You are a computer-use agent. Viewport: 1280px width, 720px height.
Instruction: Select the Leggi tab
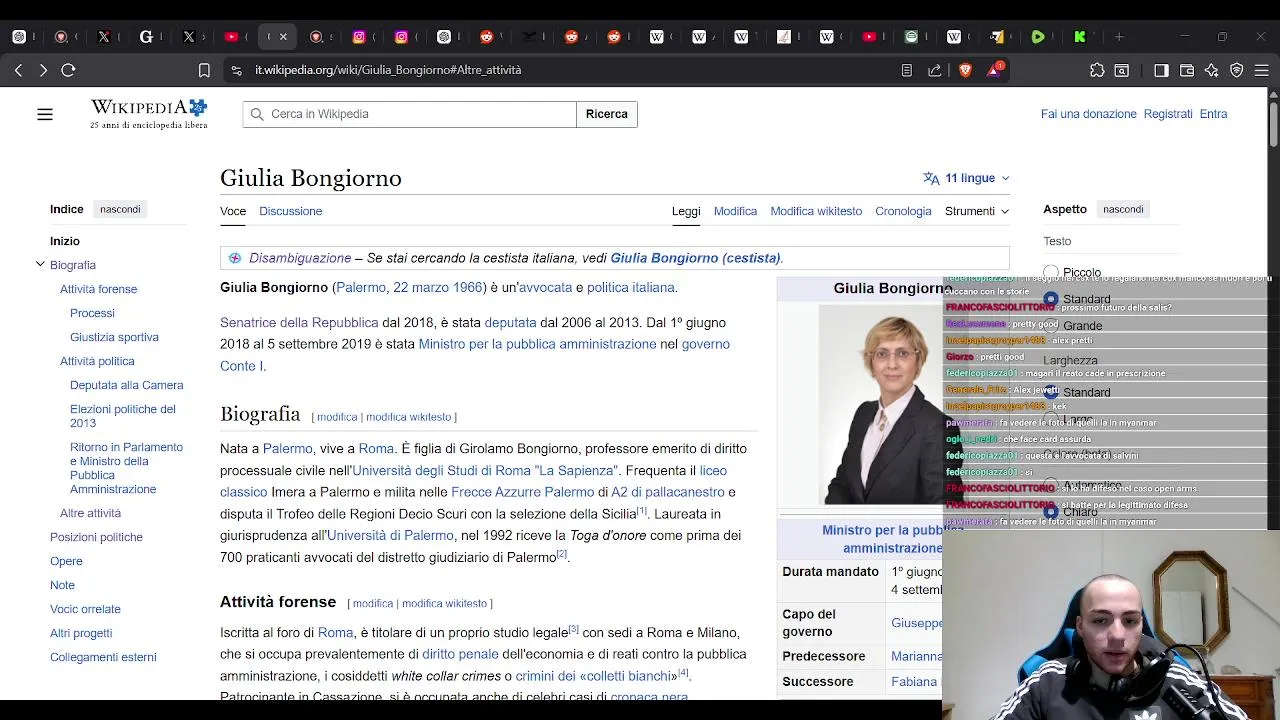tap(686, 211)
